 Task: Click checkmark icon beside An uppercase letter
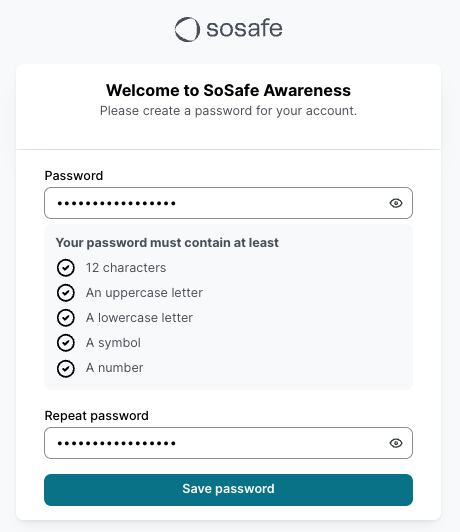click(x=65, y=293)
